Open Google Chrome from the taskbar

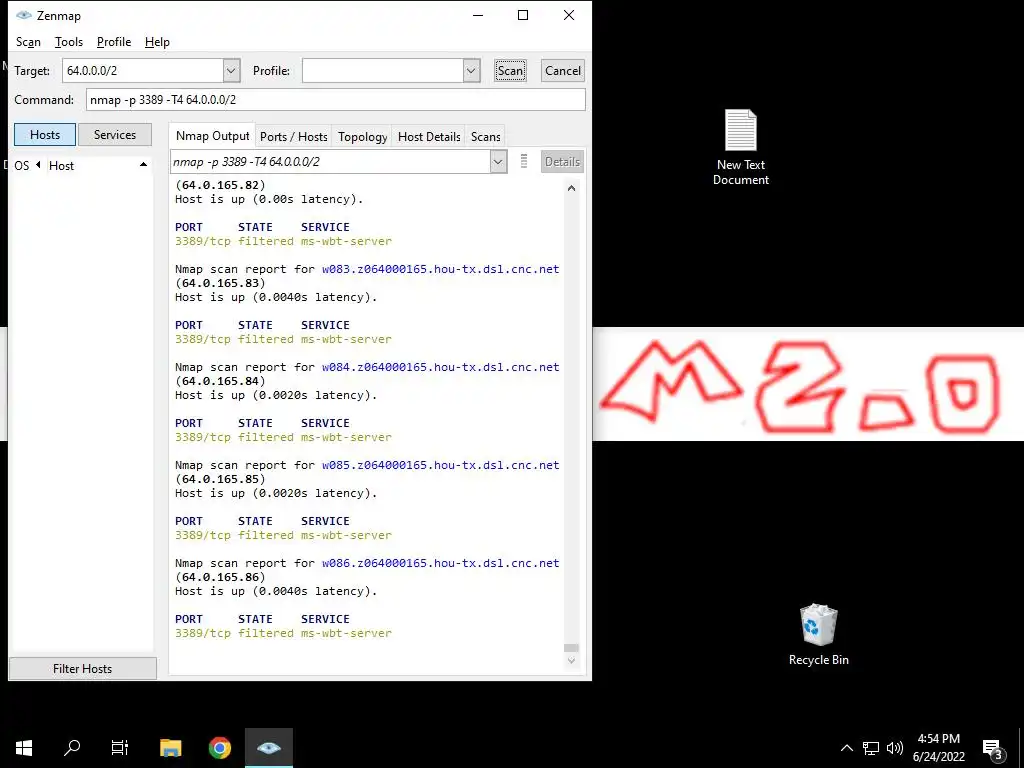(x=220, y=748)
